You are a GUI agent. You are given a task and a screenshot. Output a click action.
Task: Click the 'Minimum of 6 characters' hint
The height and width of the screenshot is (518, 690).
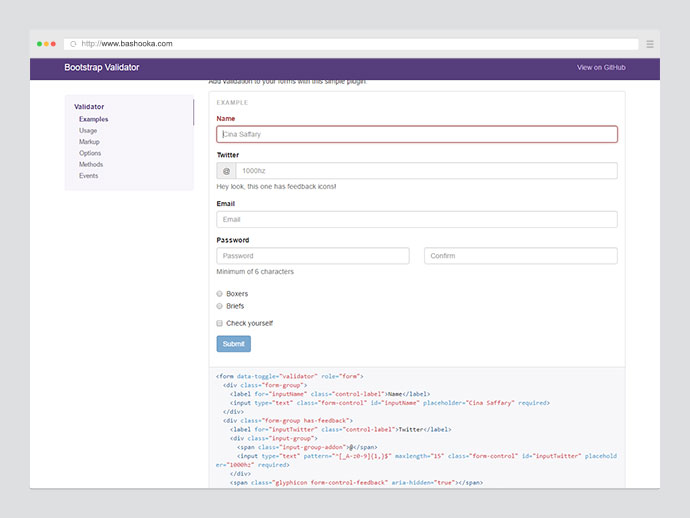pyautogui.click(x=255, y=272)
